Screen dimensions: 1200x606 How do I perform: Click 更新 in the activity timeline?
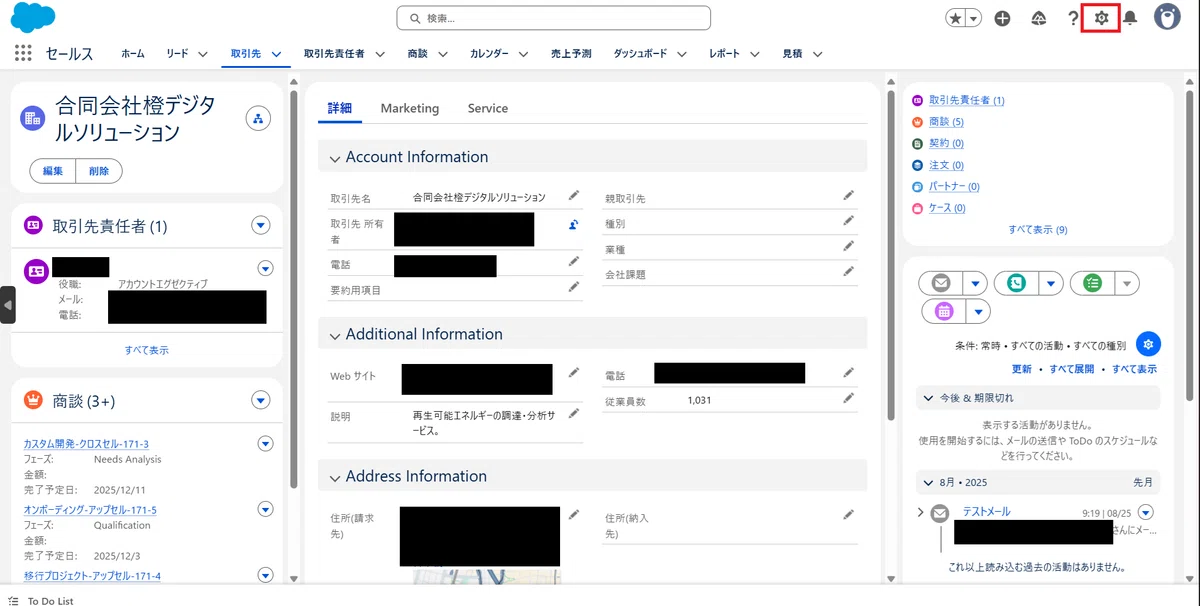(1021, 369)
